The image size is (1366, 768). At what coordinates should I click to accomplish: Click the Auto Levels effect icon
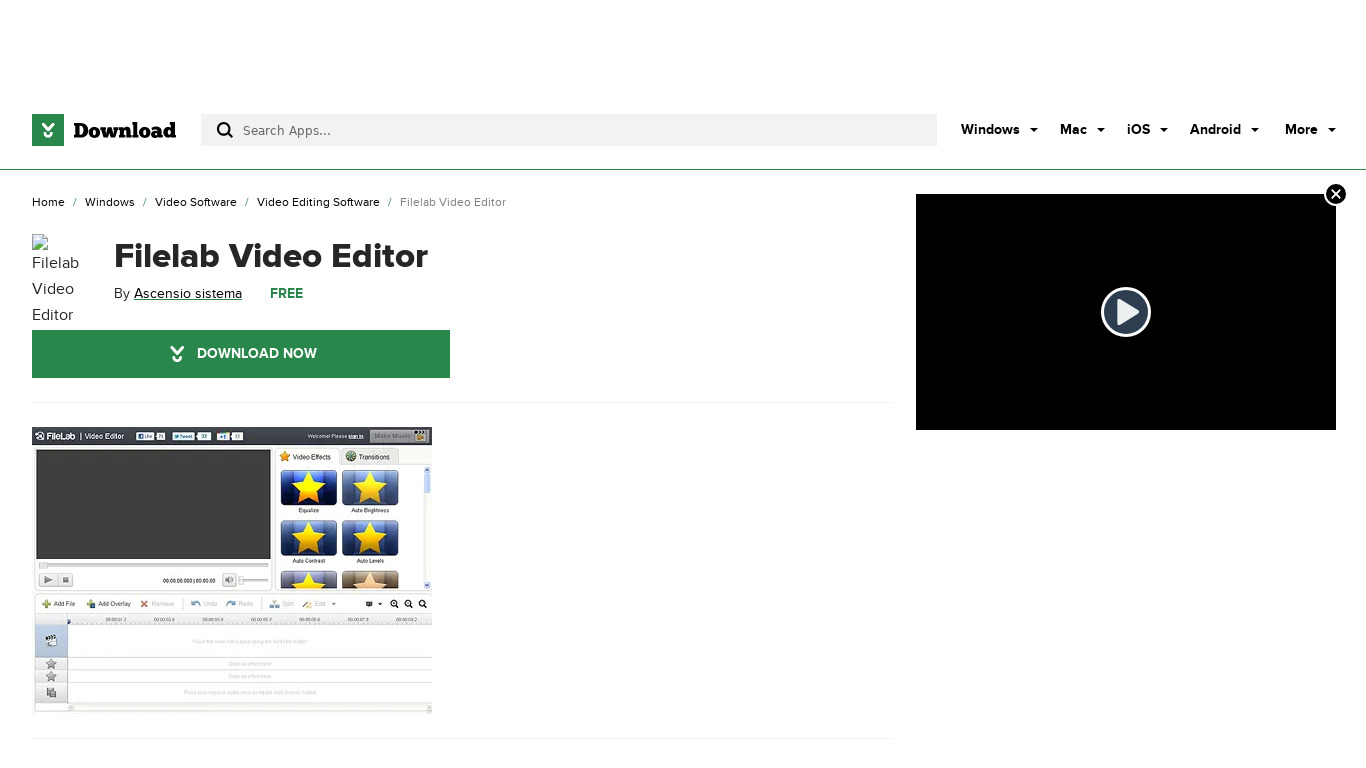[x=370, y=538]
